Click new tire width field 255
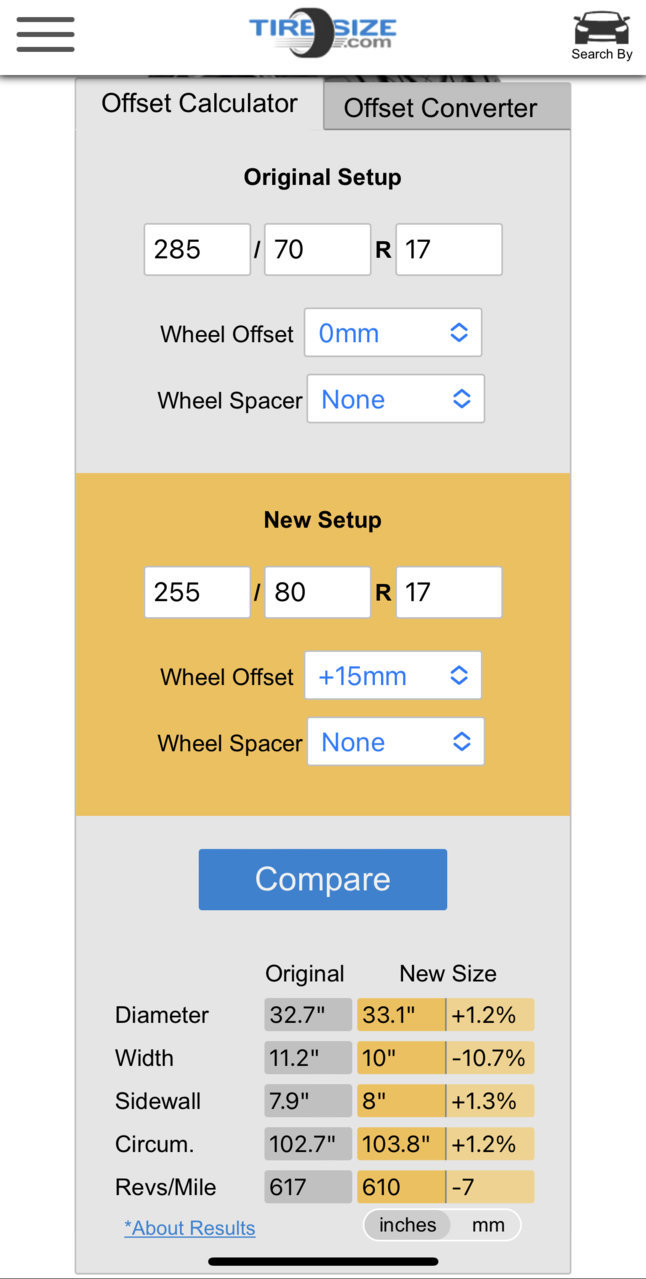Image resolution: width=646 pixels, height=1279 pixels. [197, 592]
